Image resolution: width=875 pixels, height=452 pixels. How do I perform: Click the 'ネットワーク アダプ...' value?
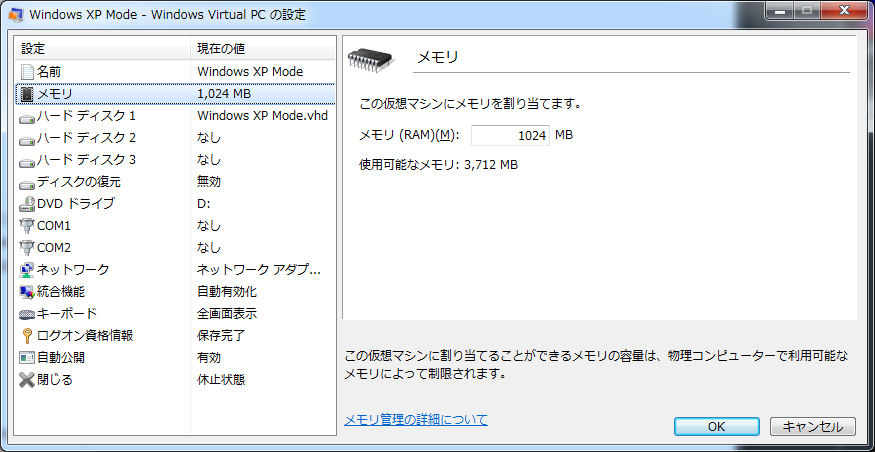click(x=259, y=270)
